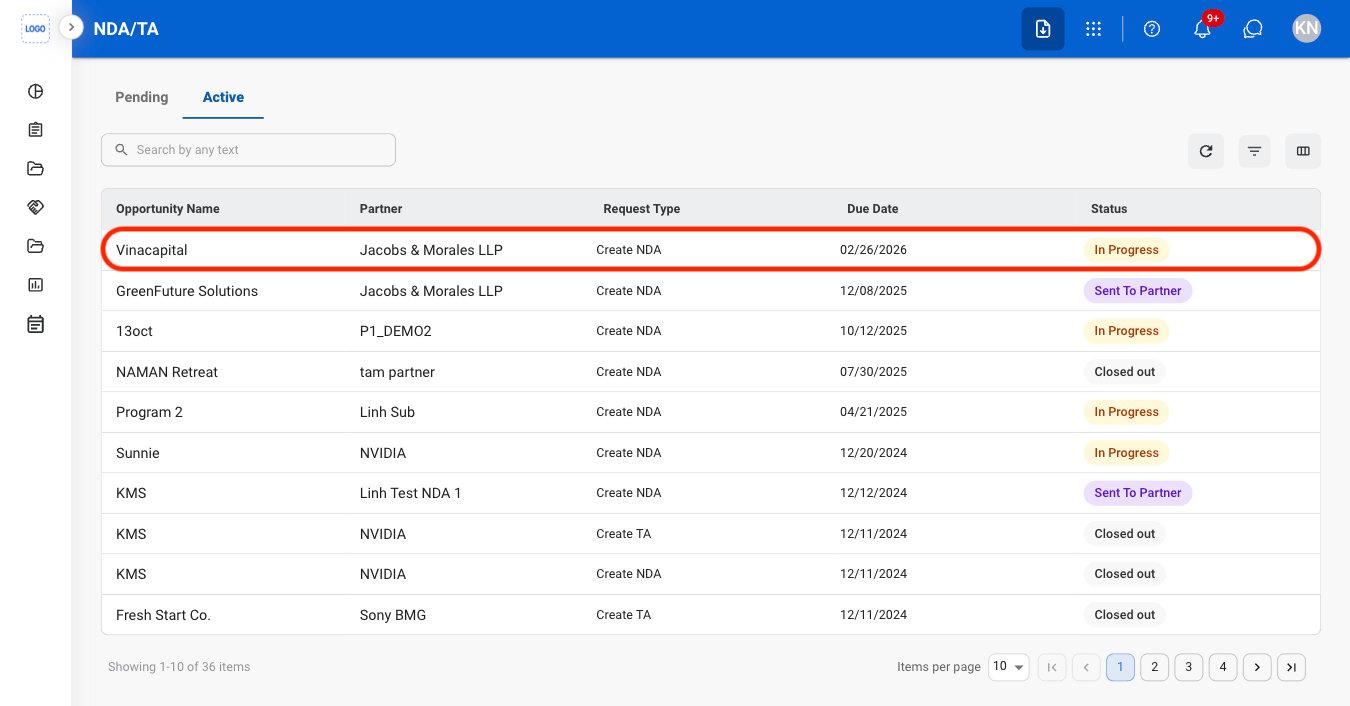Open the filter icon above the table

pyautogui.click(x=1254, y=151)
